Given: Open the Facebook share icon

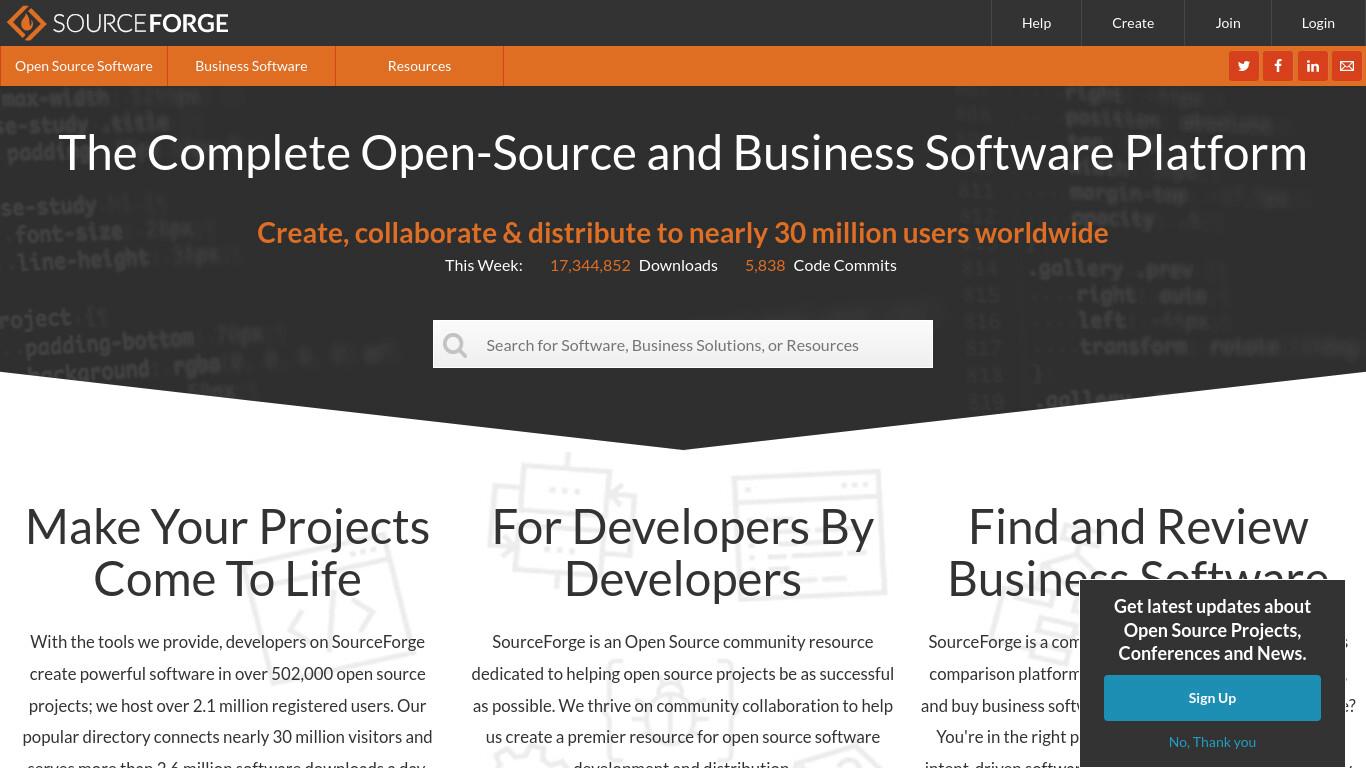Looking at the screenshot, I should click(1278, 66).
